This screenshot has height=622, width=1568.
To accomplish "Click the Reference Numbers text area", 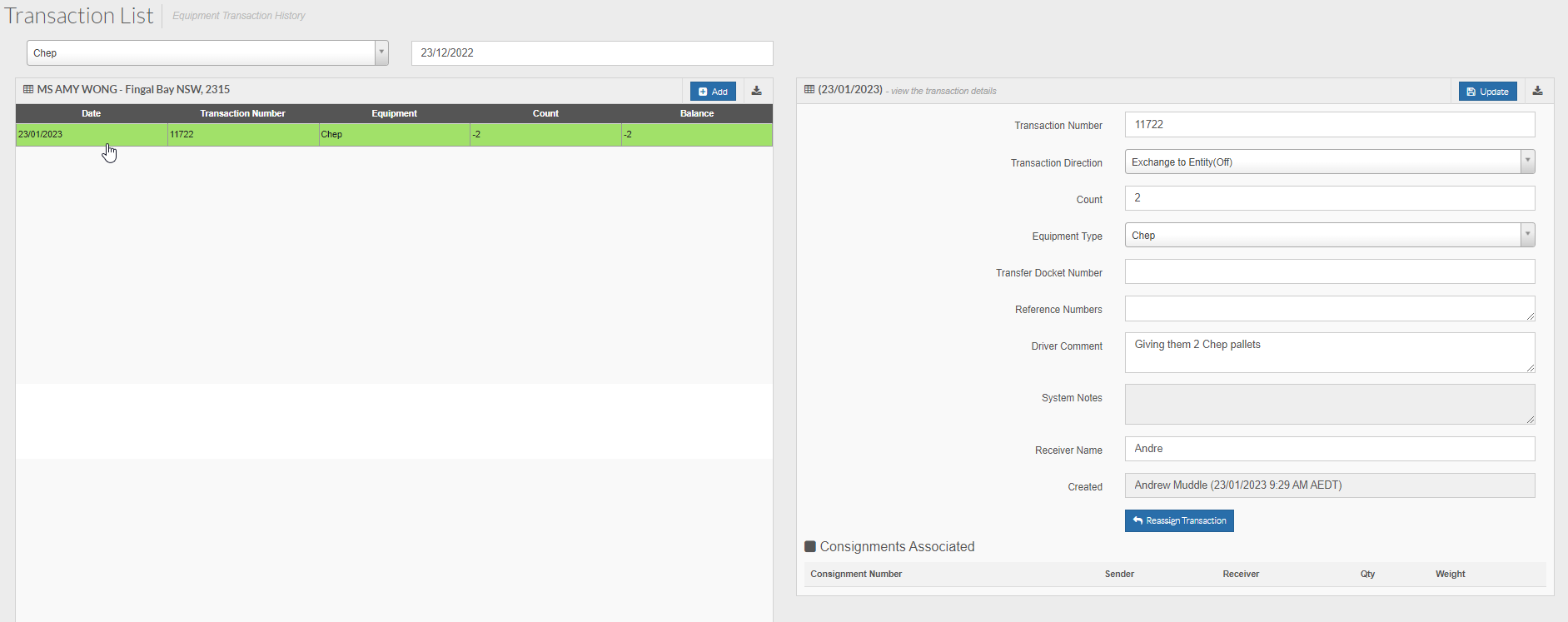I will click(x=1330, y=308).
